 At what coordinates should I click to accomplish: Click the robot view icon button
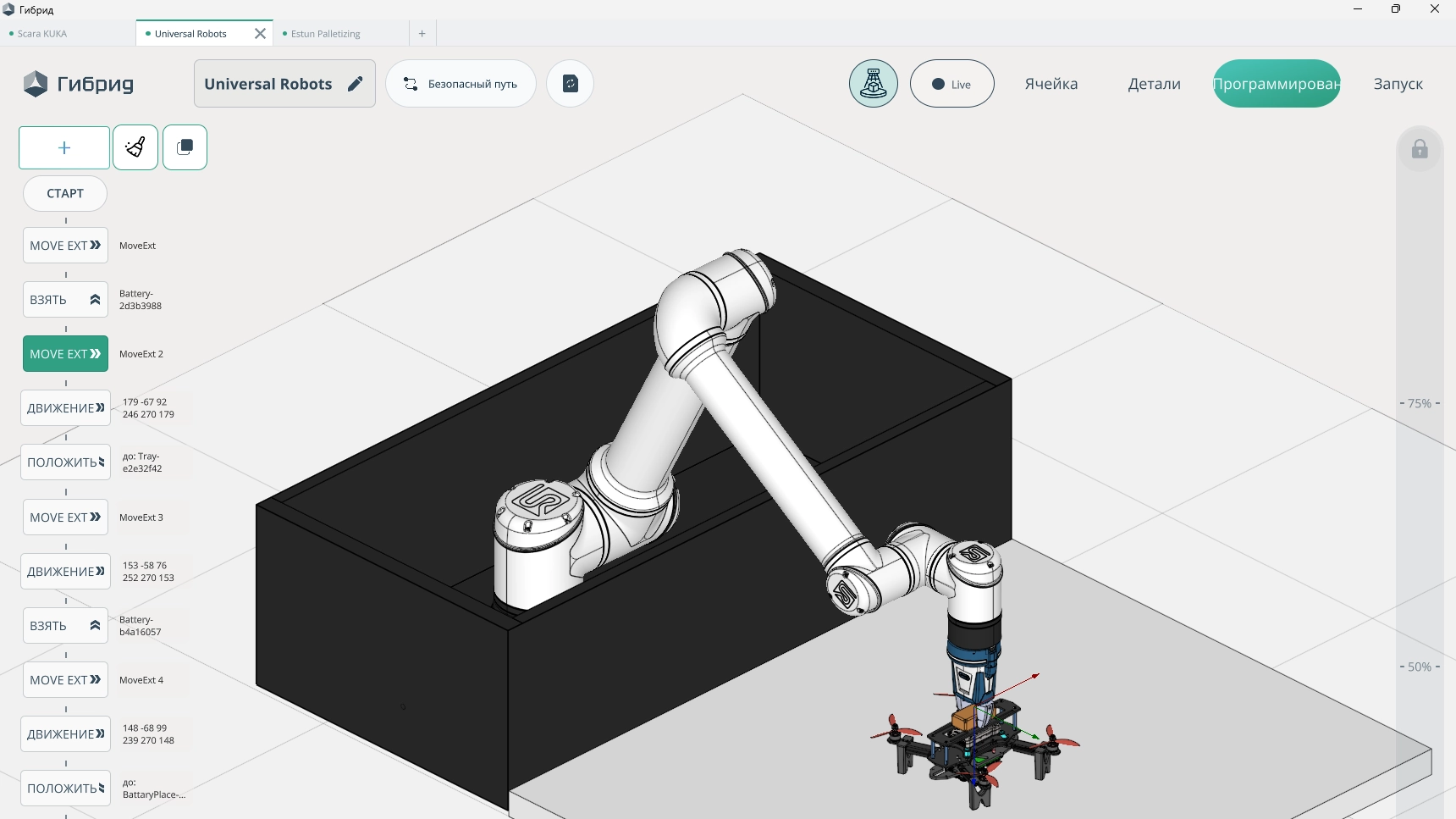[x=873, y=84]
